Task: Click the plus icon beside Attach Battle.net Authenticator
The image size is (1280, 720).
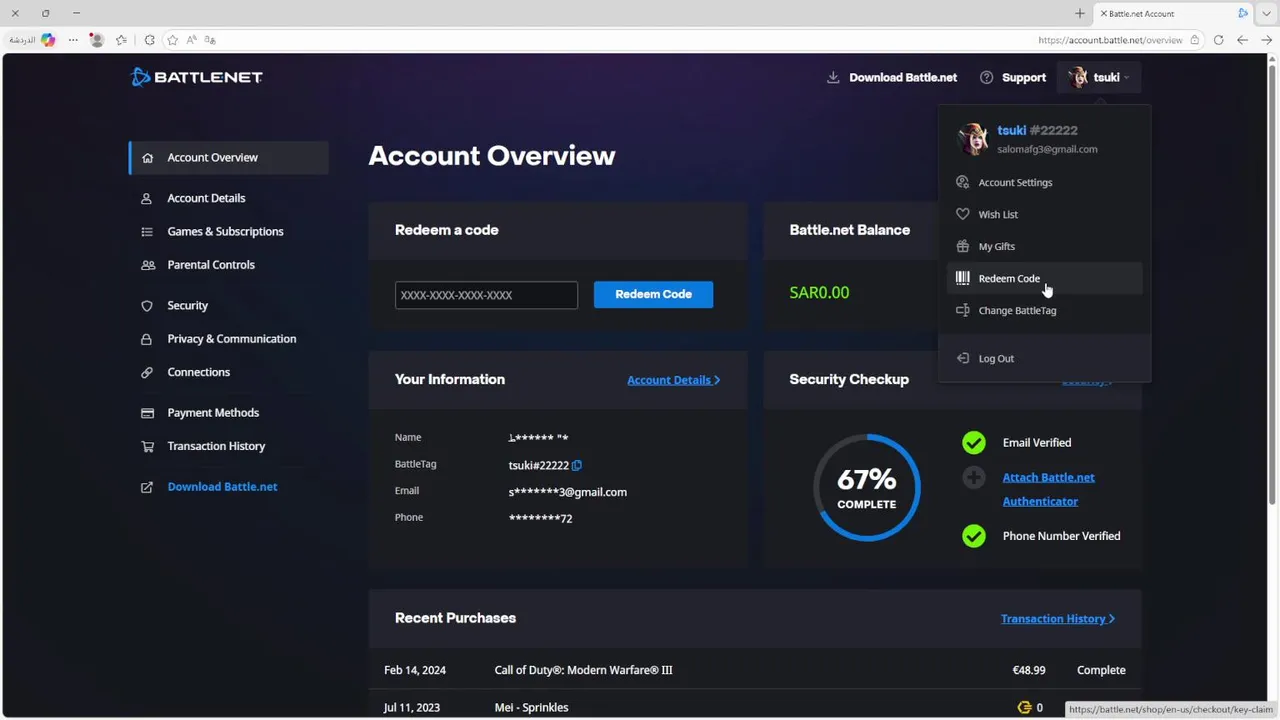Action: (974, 478)
